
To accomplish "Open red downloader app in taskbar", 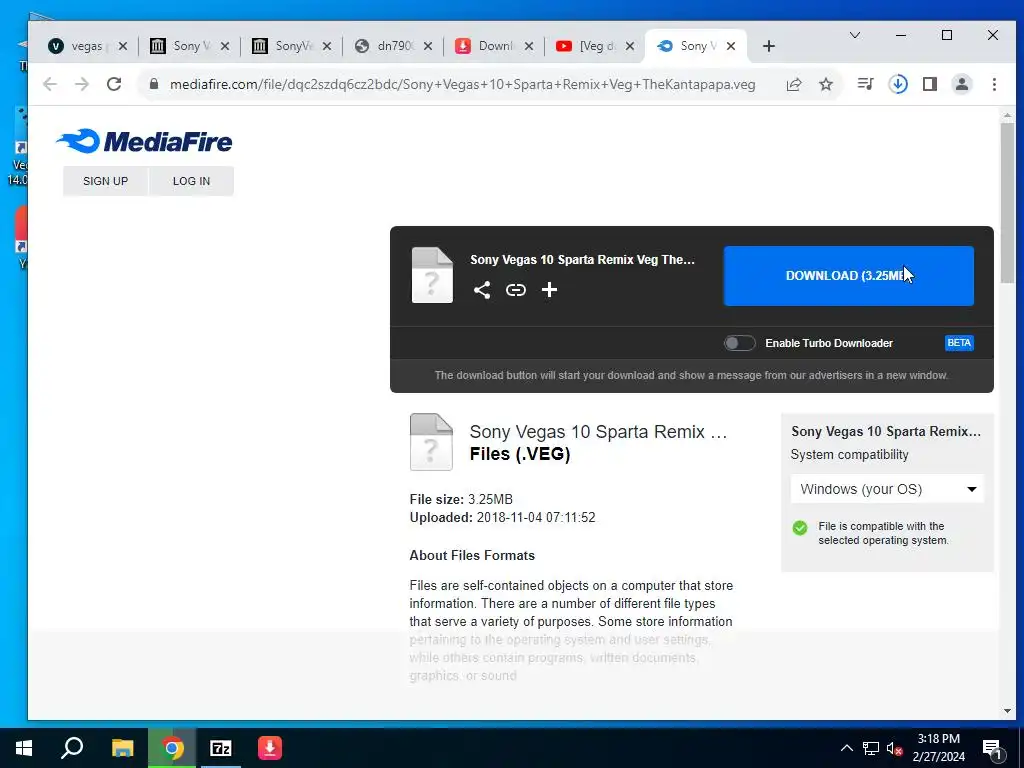I will [270, 748].
